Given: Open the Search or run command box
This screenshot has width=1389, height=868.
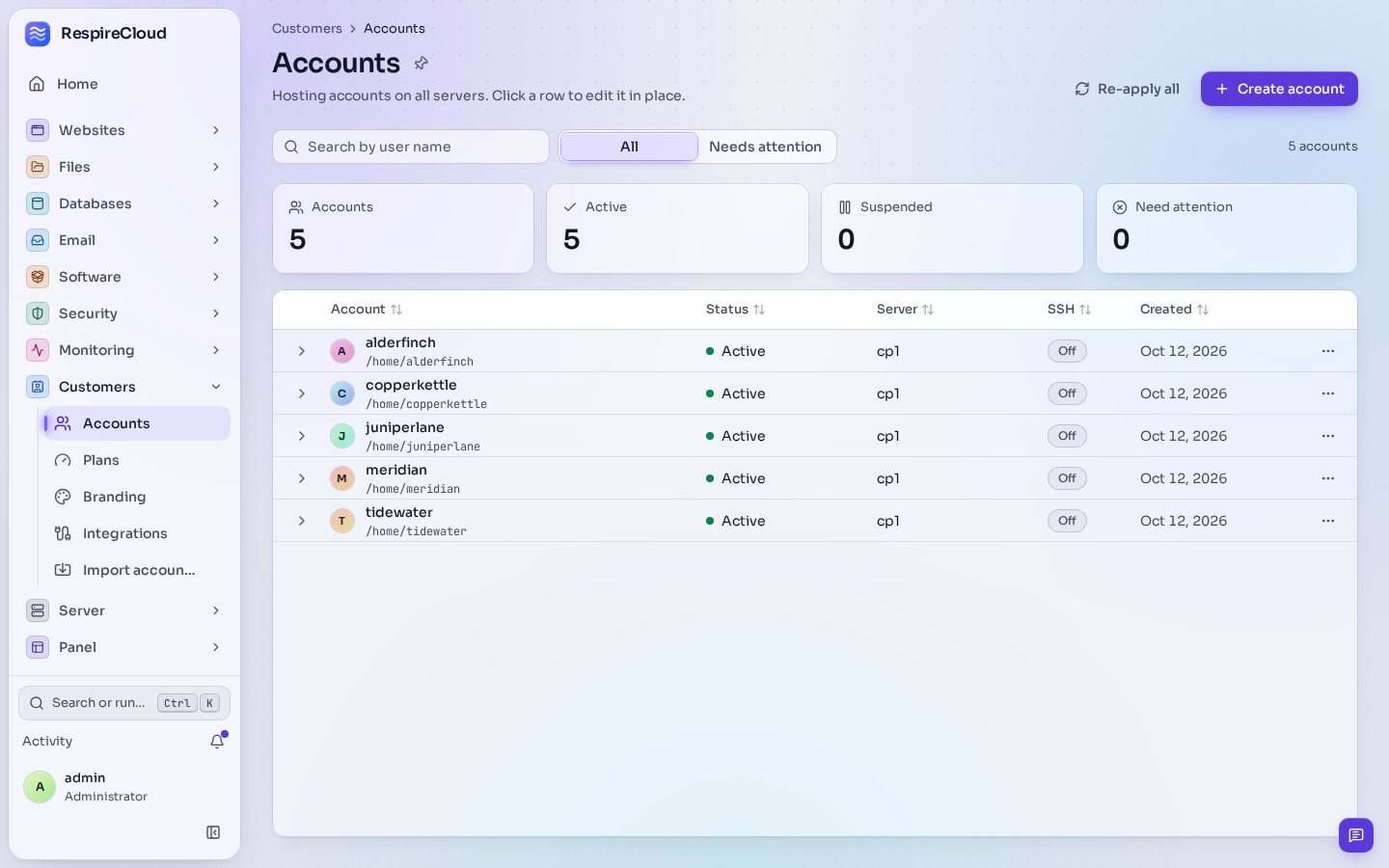Looking at the screenshot, I should (x=124, y=703).
